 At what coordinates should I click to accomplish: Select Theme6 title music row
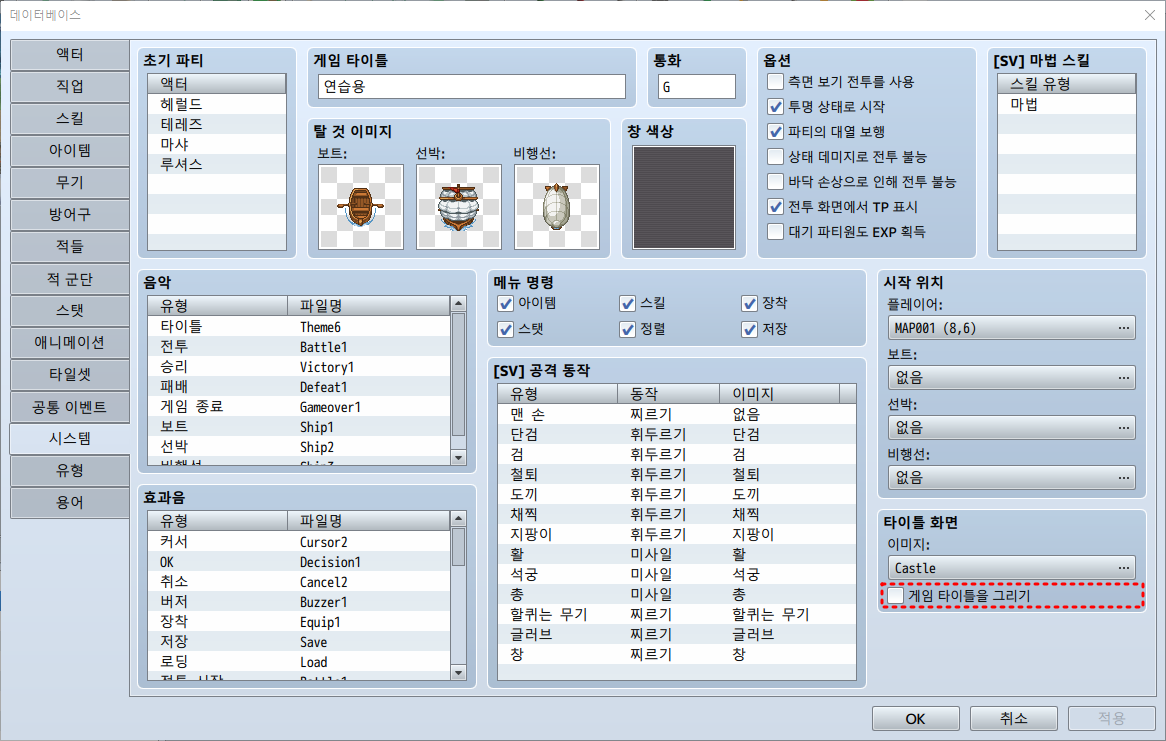click(x=300, y=327)
